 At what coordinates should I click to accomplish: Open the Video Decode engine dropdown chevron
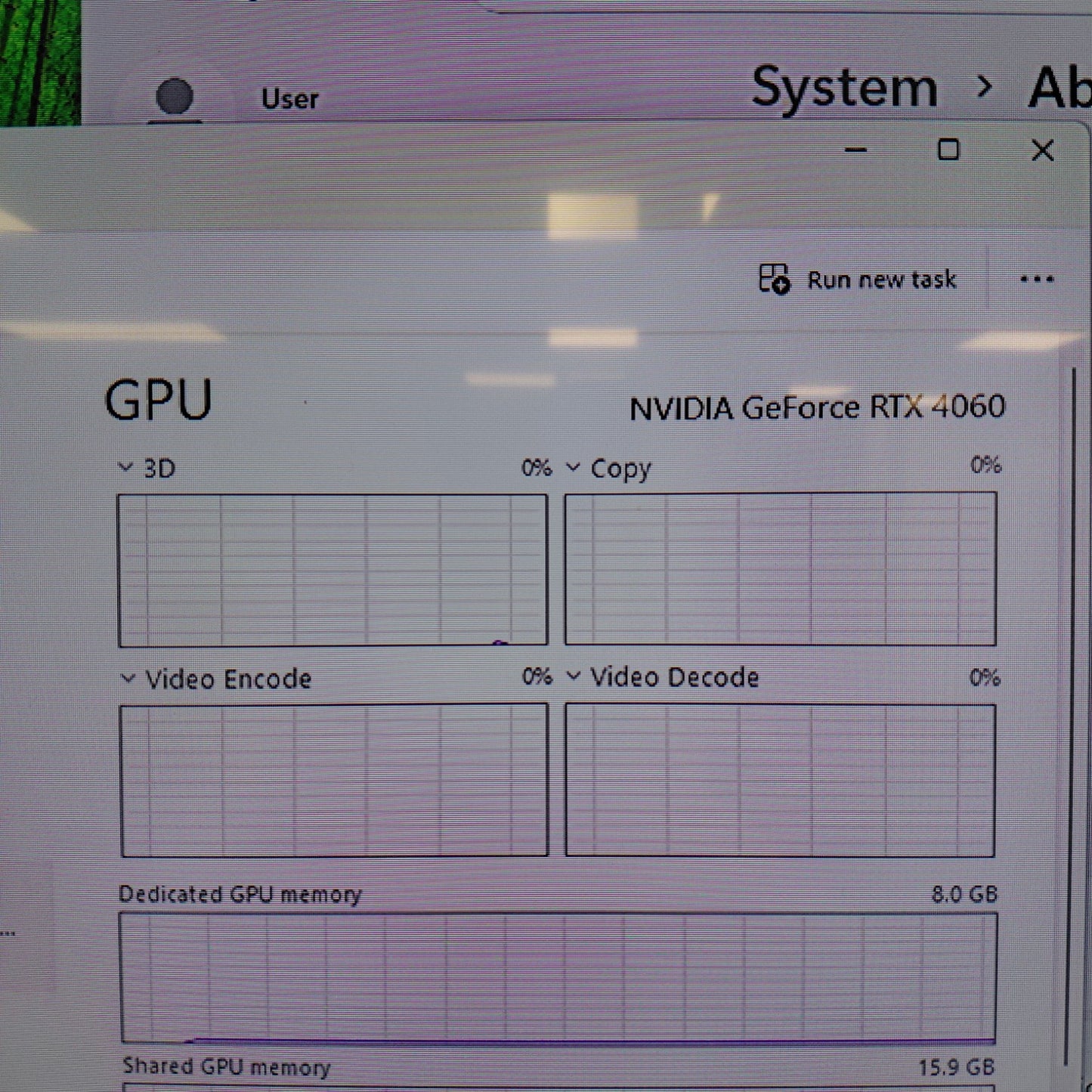point(574,676)
